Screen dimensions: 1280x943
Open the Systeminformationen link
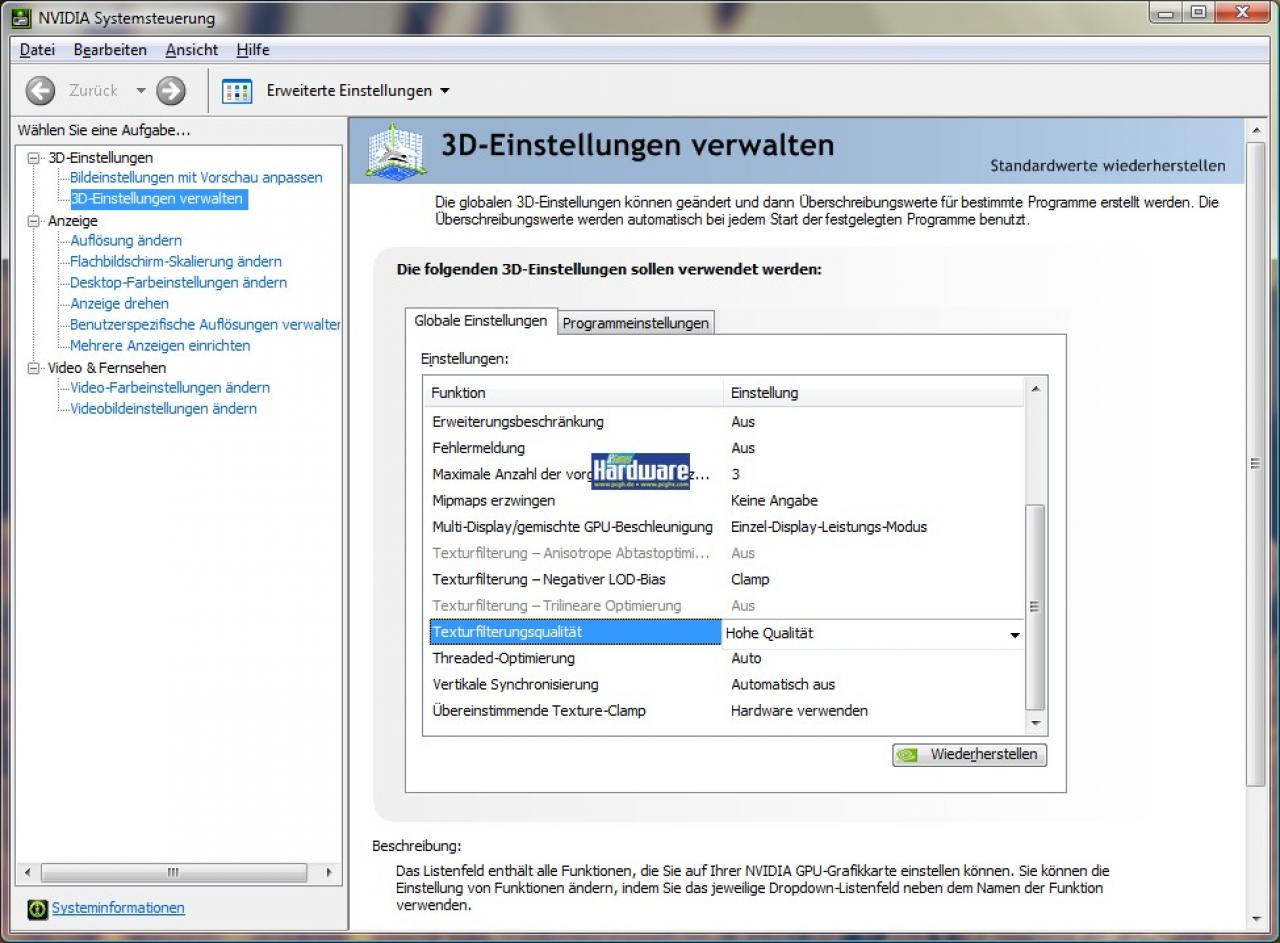118,908
